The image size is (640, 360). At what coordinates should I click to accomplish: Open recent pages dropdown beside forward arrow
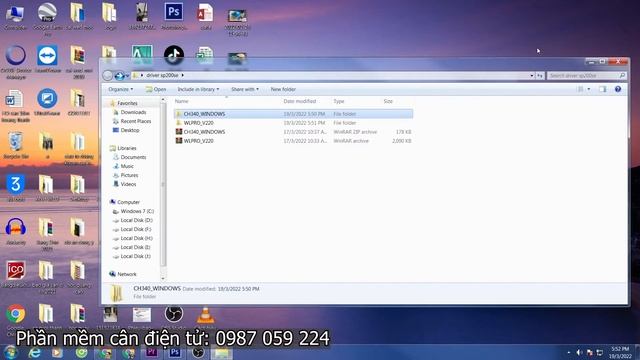coord(127,76)
